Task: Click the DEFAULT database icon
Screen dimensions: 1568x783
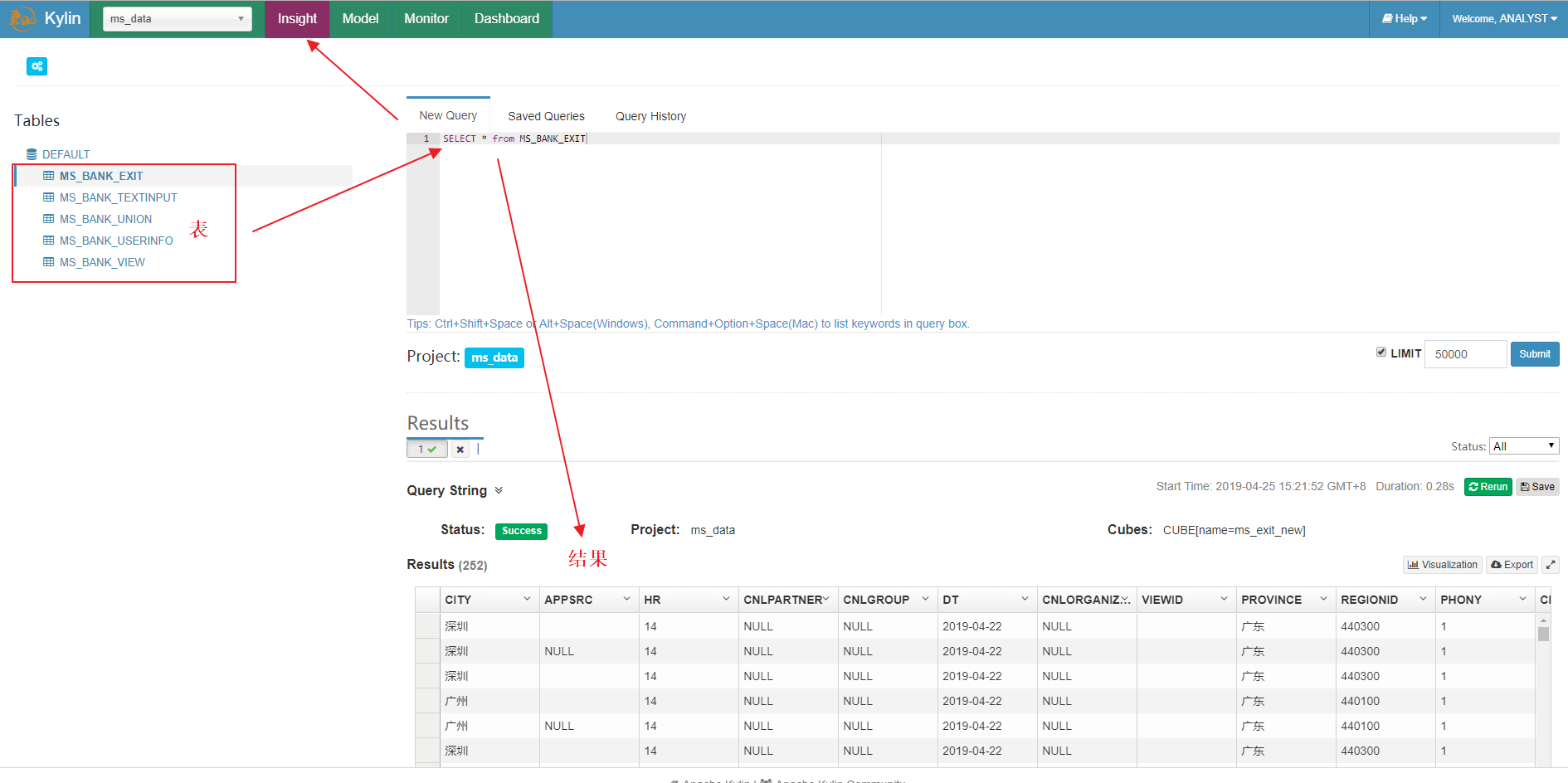Action: click(x=32, y=154)
